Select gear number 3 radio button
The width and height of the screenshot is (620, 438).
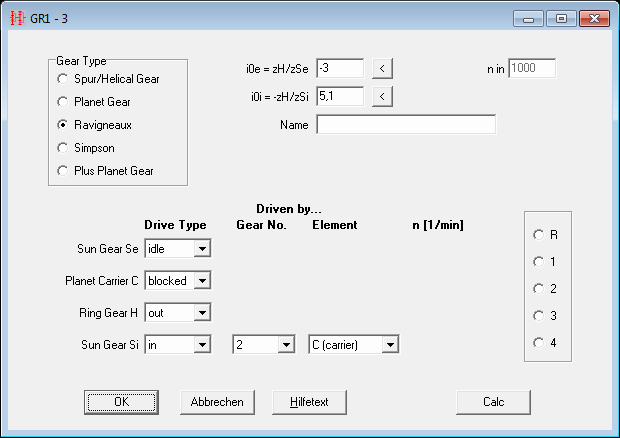(540, 315)
